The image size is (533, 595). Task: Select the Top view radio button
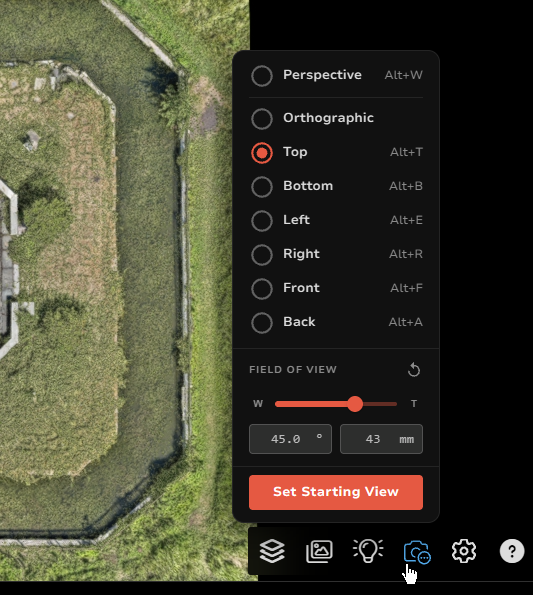pos(262,153)
